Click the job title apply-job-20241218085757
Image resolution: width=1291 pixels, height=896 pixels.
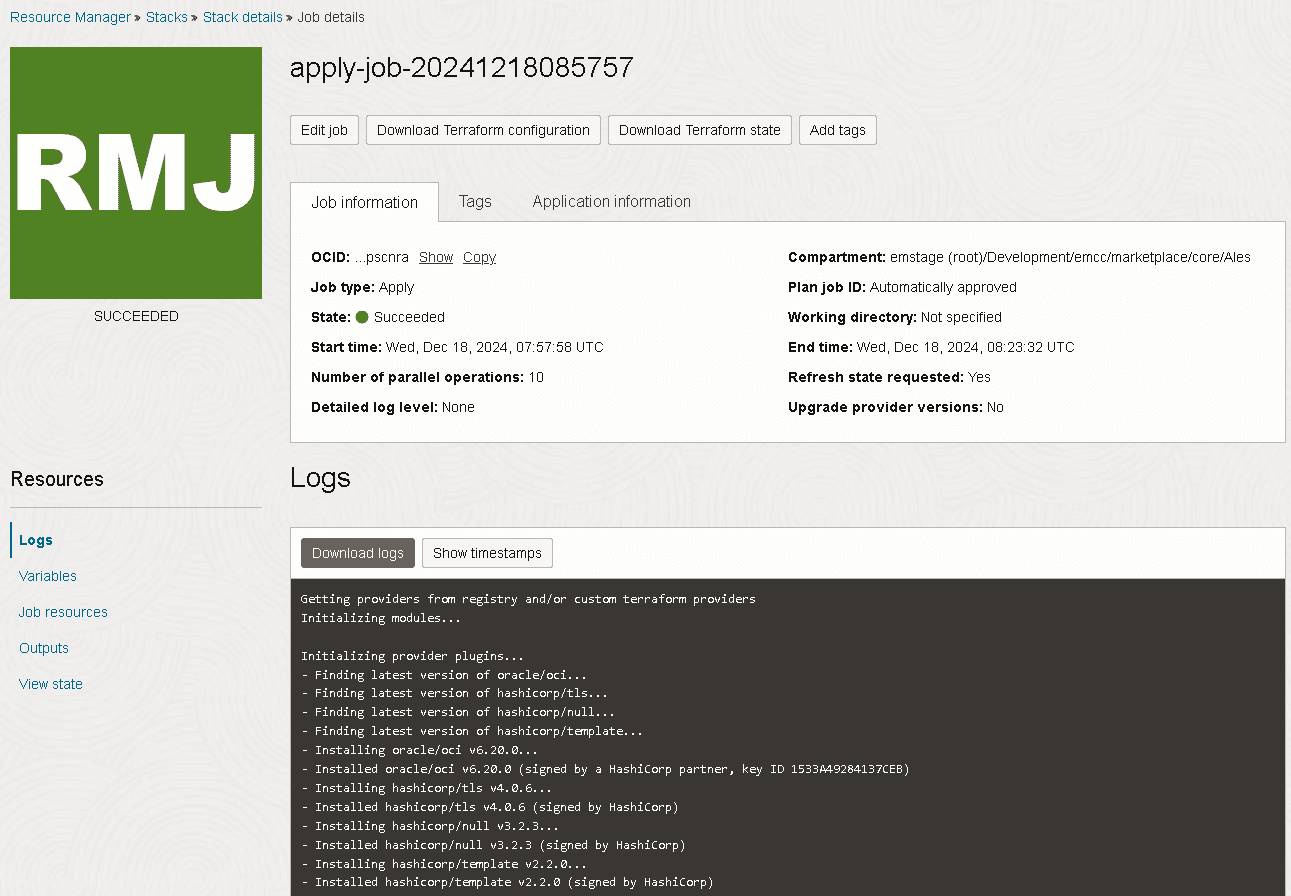point(462,67)
